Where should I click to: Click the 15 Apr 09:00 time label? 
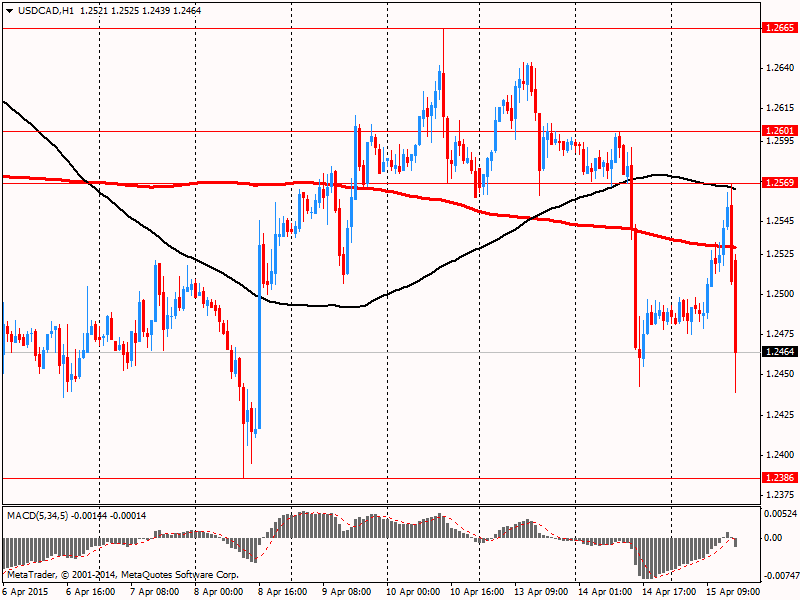(733, 592)
